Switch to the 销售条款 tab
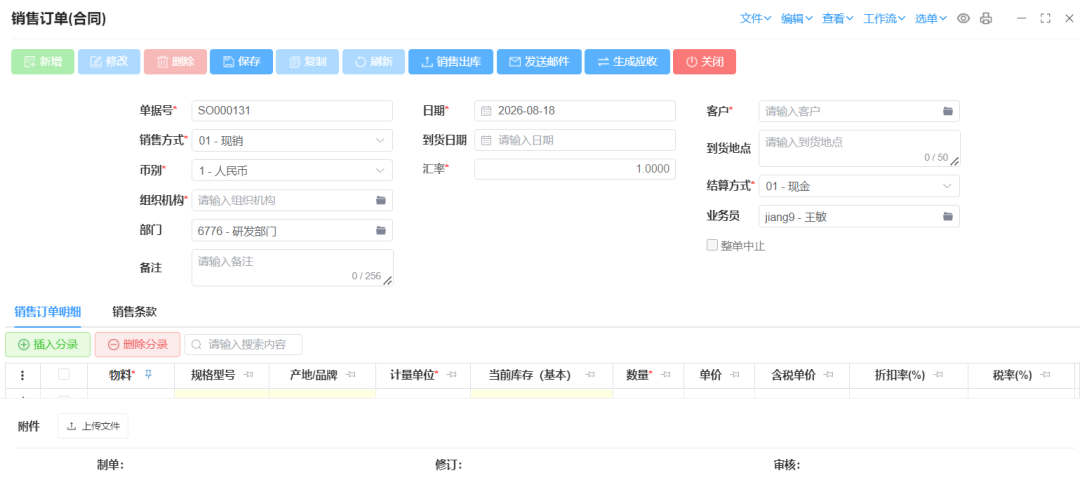1080x480 pixels. tap(134, 311)
